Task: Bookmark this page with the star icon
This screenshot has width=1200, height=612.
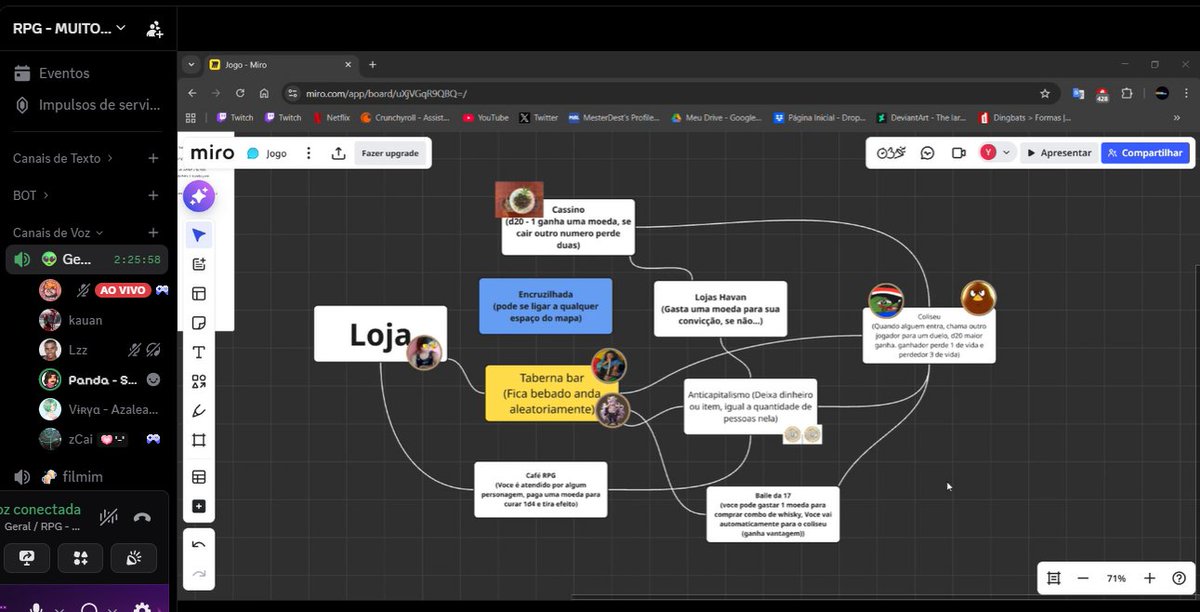Action: (1045, 93)
